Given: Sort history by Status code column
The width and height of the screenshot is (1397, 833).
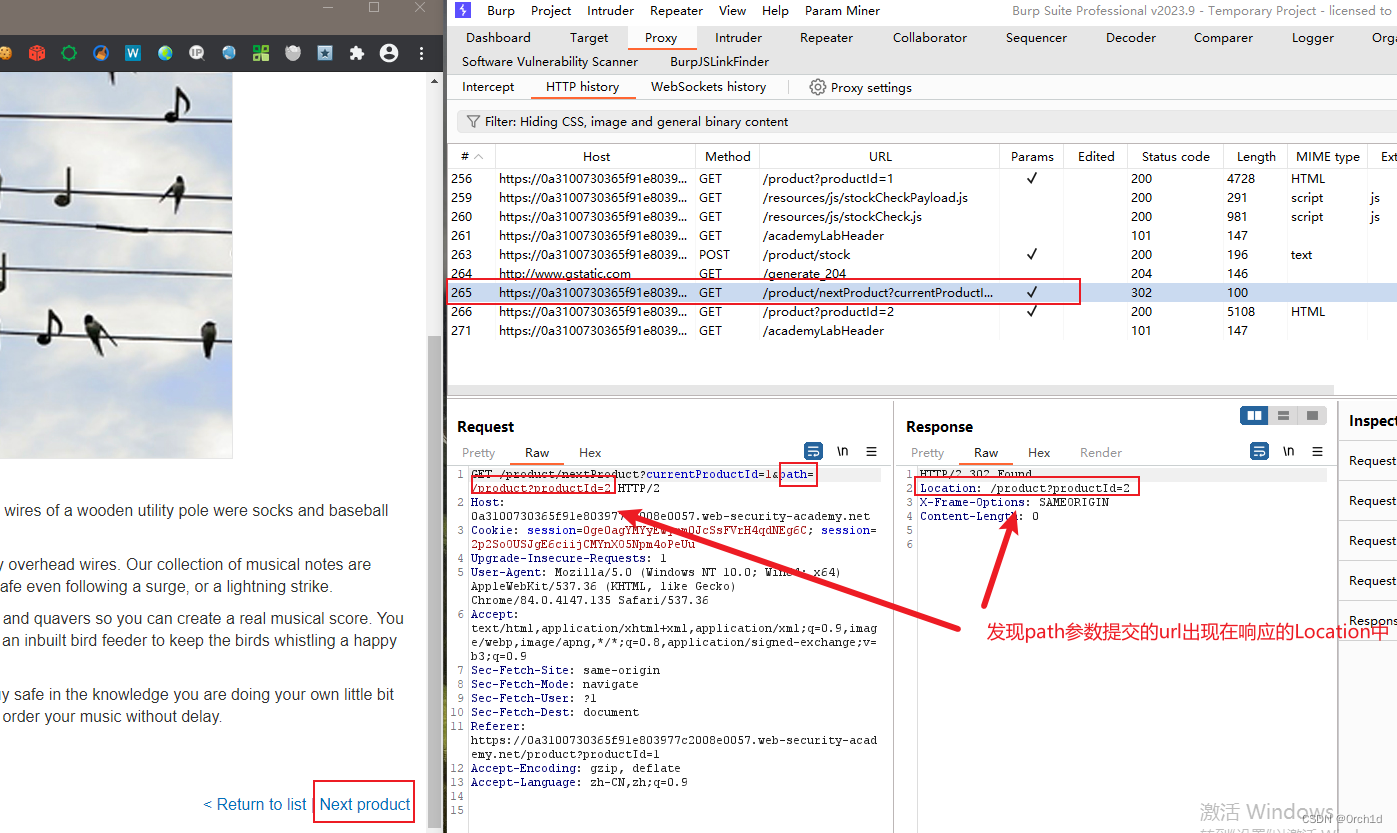Looking at the screenshot, I should 1176,156.
